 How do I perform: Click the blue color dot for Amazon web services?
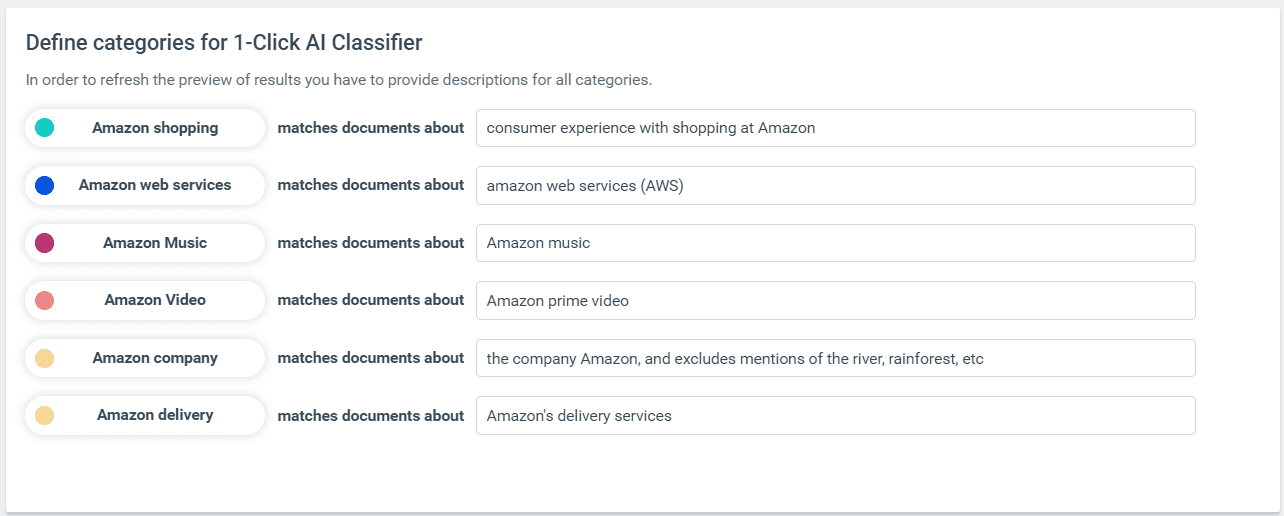tap(44, 185)
